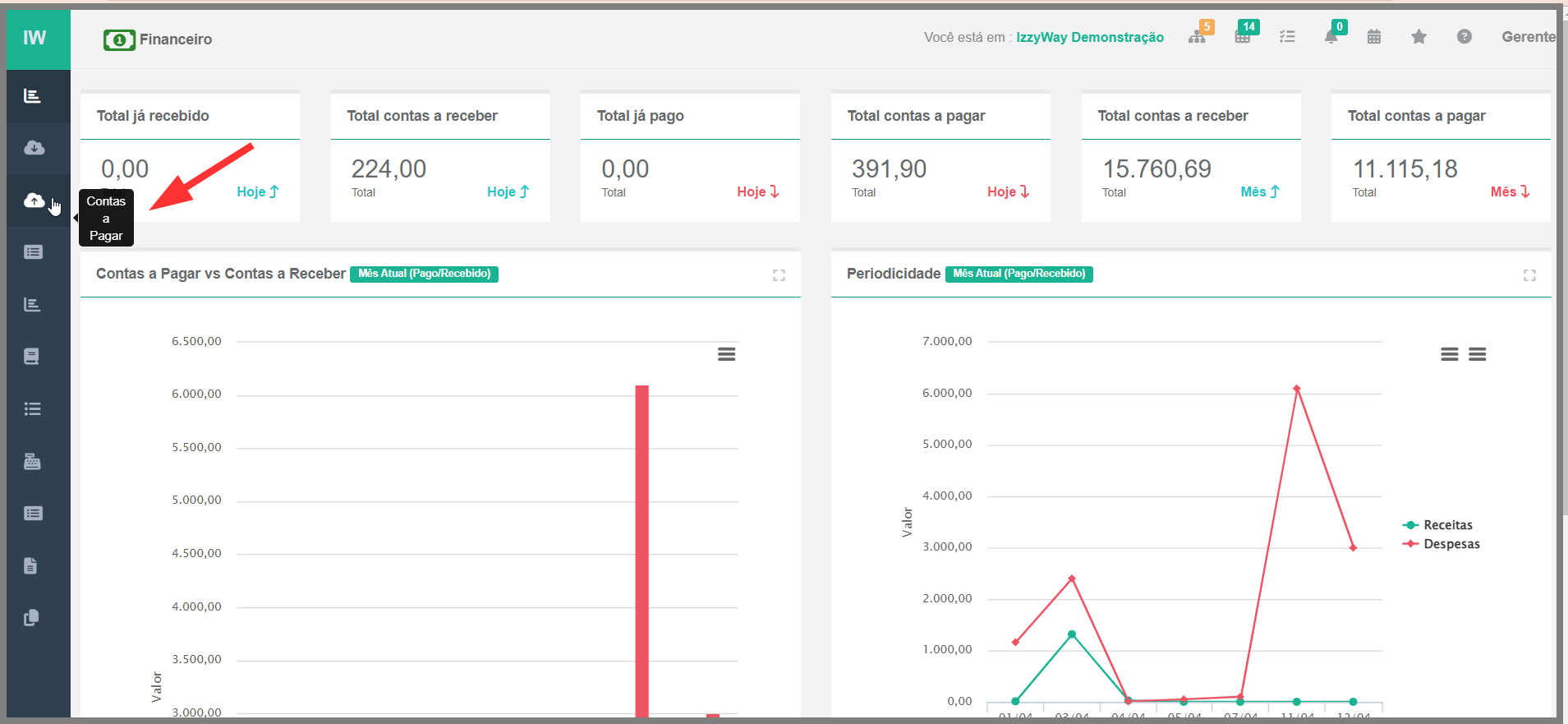The height and width of the screenshot is (724, 1568).
Task: Click Hoje link on Total já pago card
Action: tap(758, 191)
